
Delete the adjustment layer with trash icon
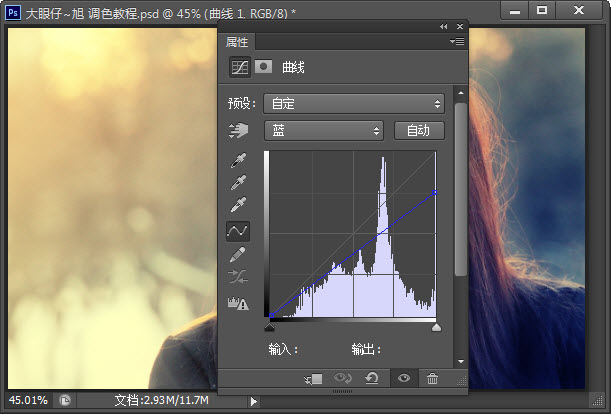pyautogui.click(x=432, y=379)
